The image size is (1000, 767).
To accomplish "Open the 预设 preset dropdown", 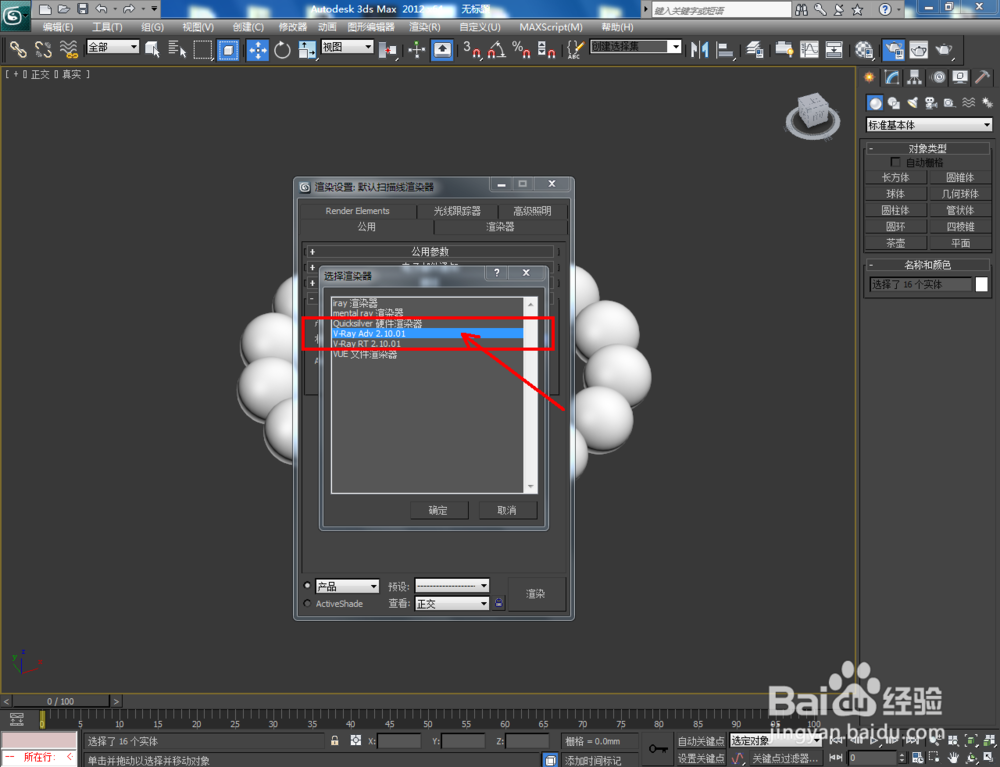I will click(451, 585).
